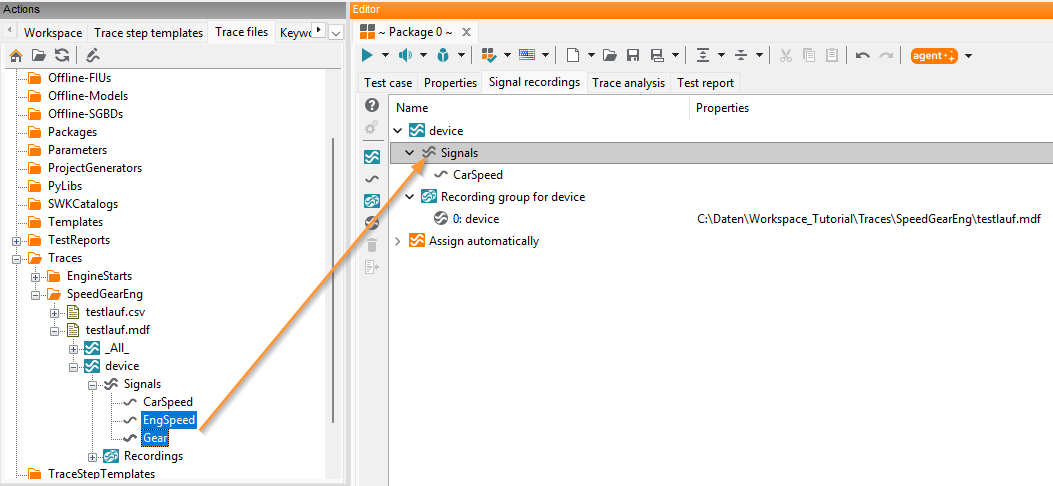Select Gear signal in tree
Screen dimensions: 1053x486
(154, 438)
